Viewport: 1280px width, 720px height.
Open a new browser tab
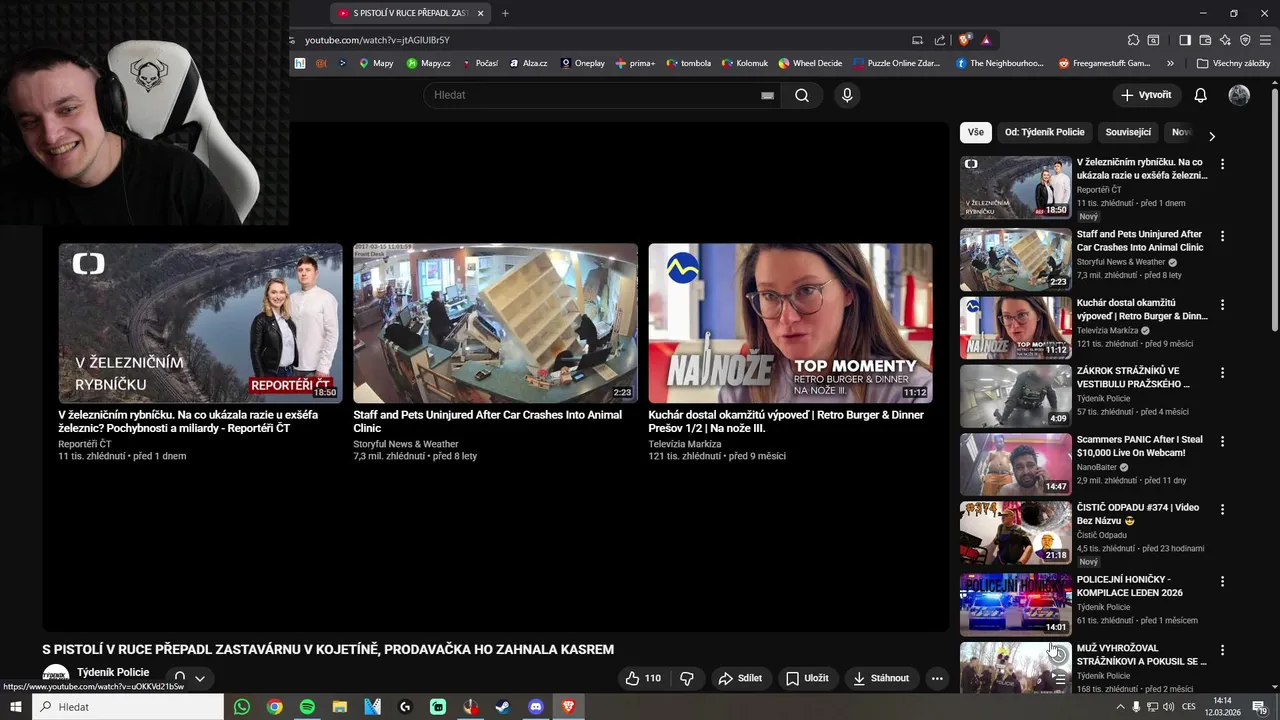pos(505,13)
